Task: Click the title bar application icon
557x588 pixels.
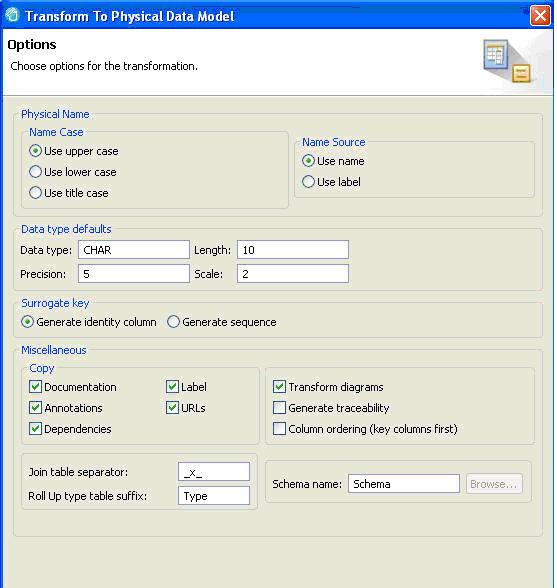Action: click(x=12, y=15)
